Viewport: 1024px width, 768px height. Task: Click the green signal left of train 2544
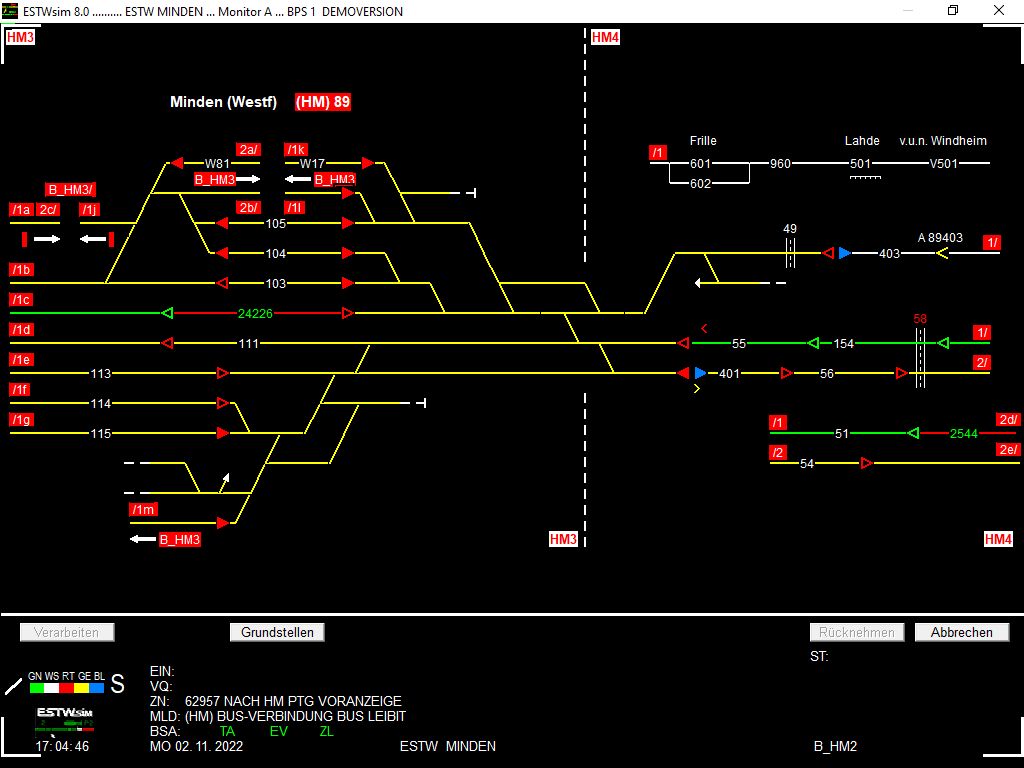click(x=912, y=433)
